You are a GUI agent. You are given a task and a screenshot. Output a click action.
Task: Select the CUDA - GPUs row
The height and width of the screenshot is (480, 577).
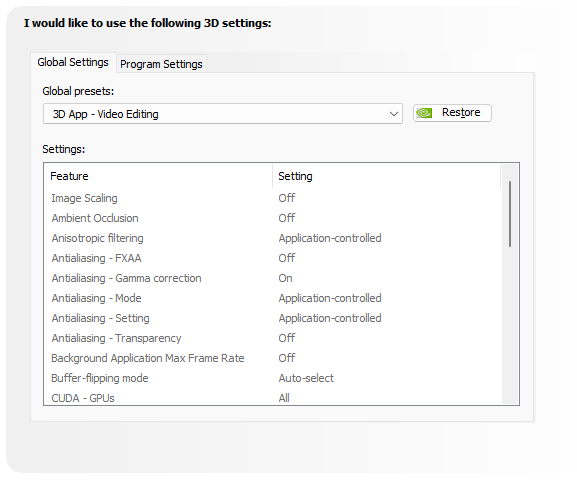click(x=272, y=398)
